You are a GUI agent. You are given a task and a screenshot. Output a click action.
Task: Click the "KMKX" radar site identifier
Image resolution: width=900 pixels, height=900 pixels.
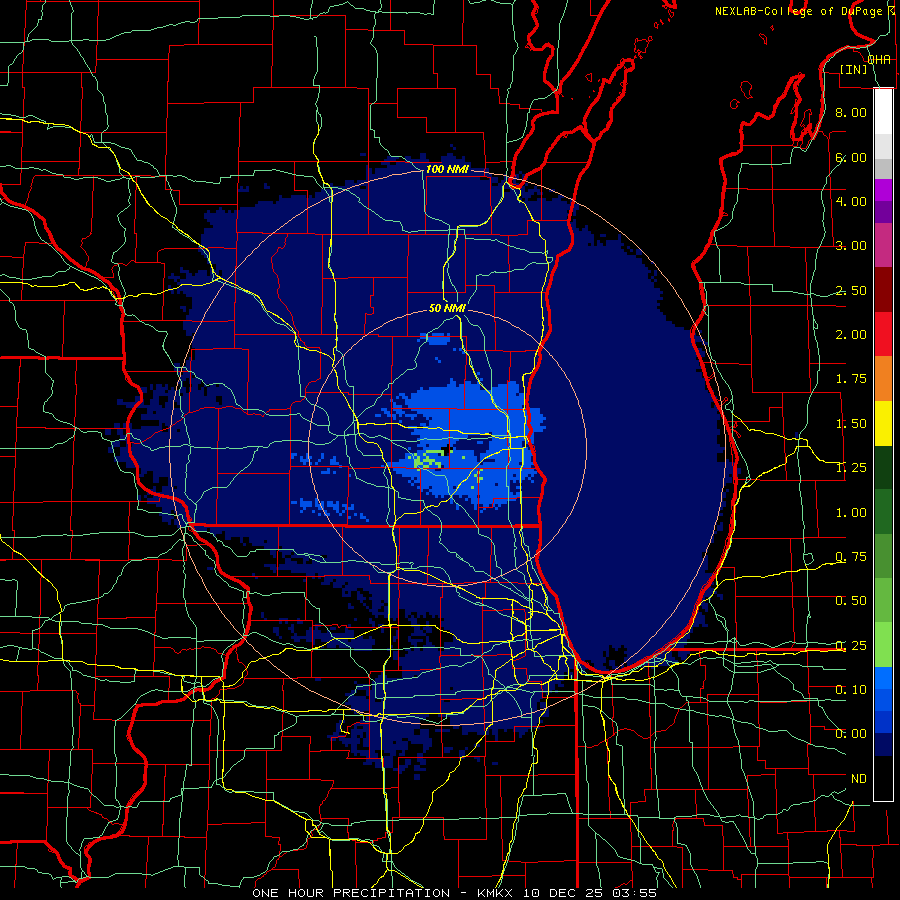(x=495, y=893)
